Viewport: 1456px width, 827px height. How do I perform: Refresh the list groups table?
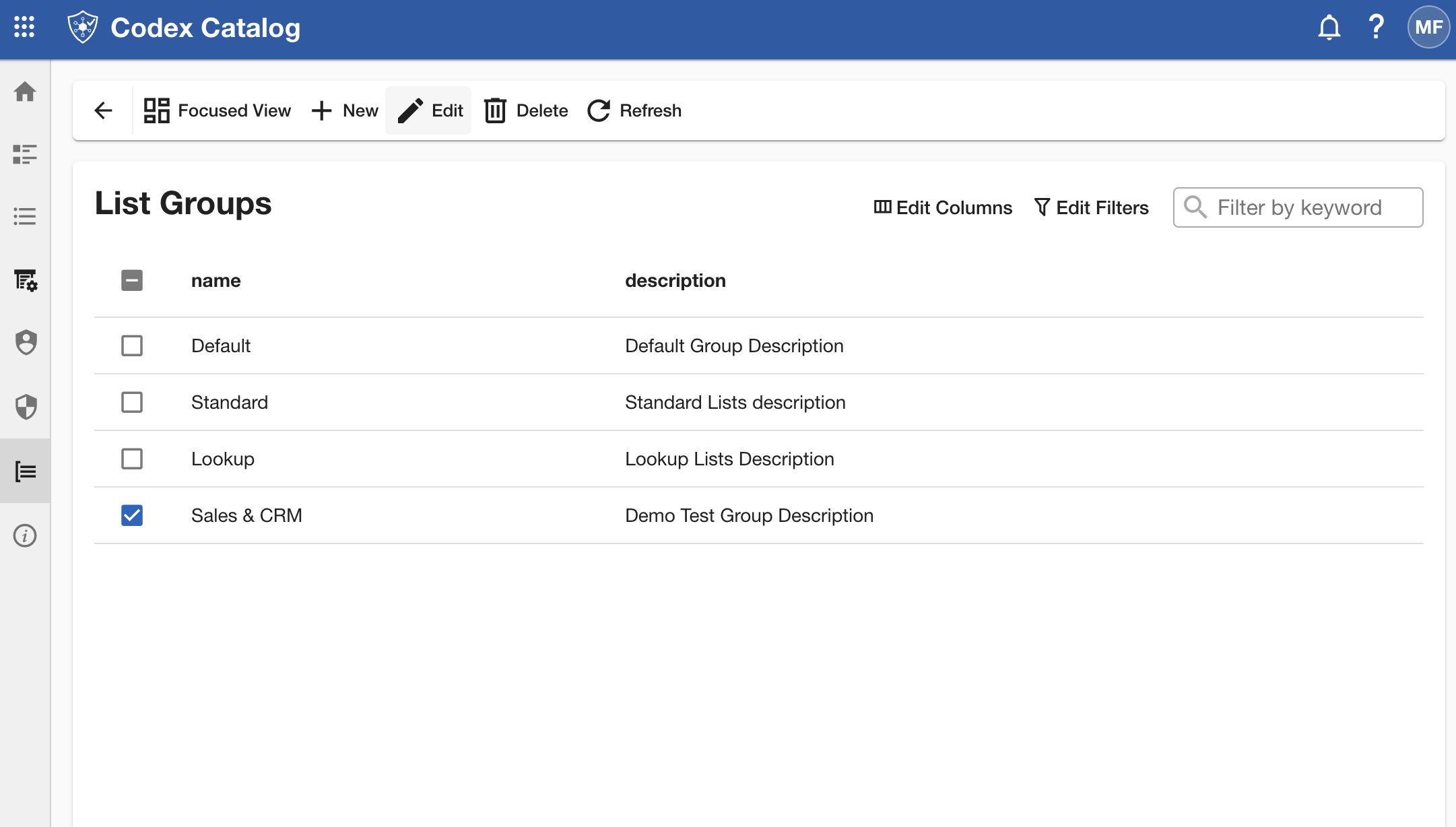coord(634,110)
